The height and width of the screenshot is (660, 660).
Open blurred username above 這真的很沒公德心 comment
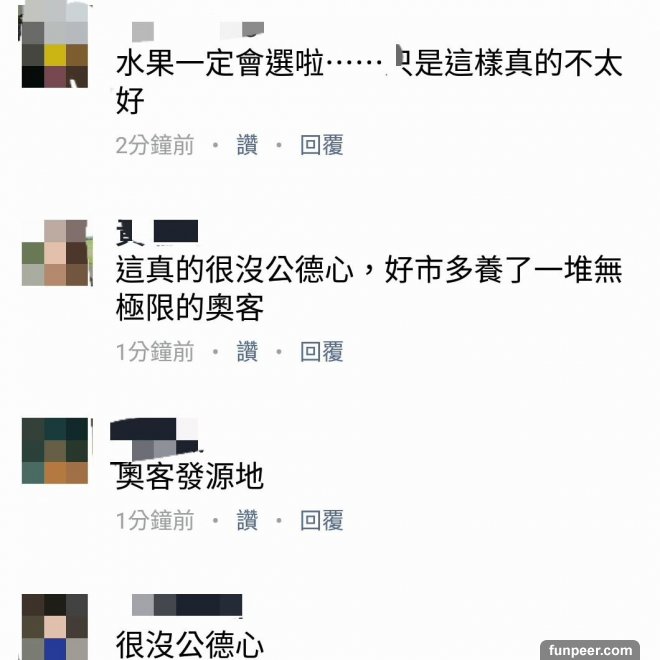pos(157,232)
